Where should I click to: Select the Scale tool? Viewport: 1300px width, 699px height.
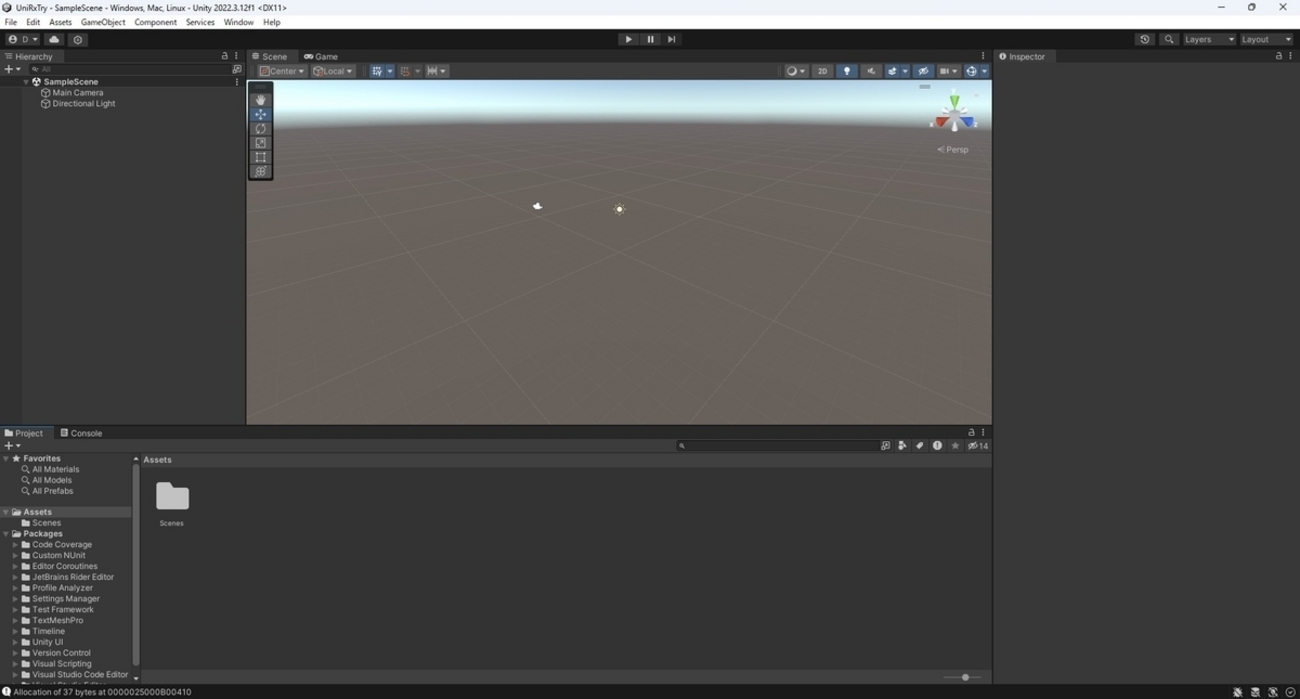tap(260, 142)
